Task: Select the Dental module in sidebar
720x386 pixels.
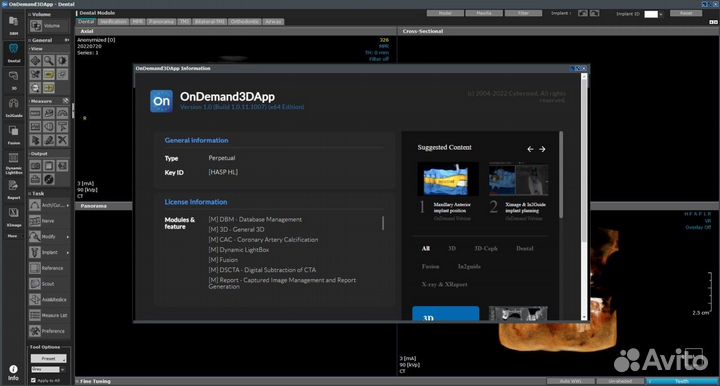Action: tap(13, 52)
